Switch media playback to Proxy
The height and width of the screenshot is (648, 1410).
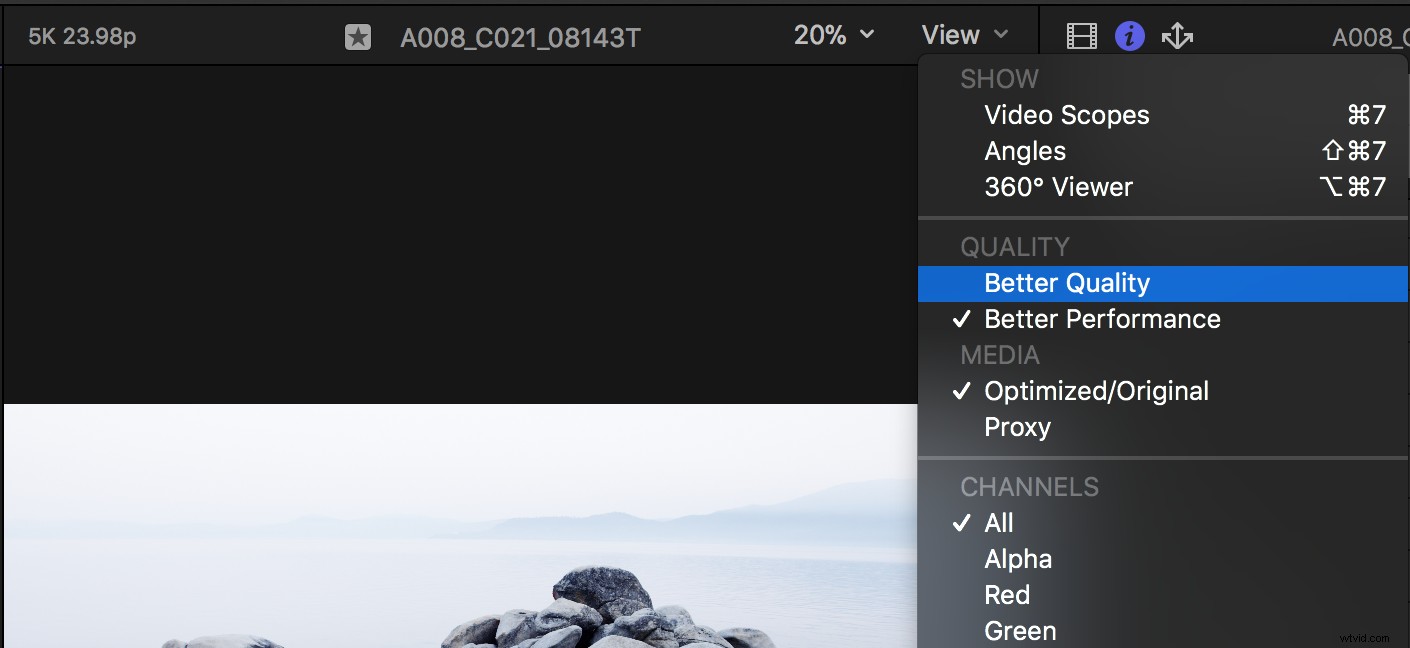click(x=1017, y=427)
